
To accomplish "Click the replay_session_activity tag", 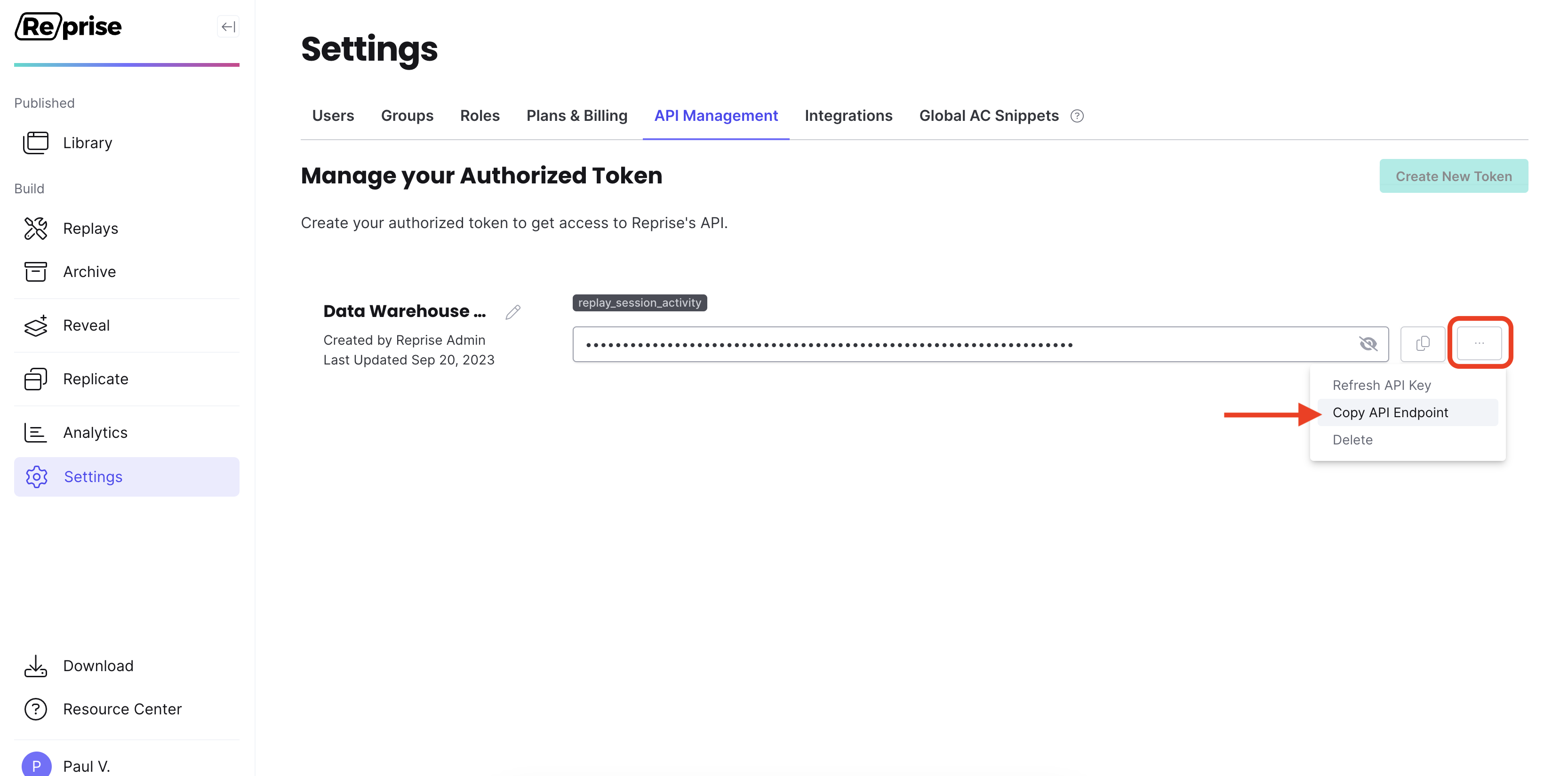I will 639,303.
